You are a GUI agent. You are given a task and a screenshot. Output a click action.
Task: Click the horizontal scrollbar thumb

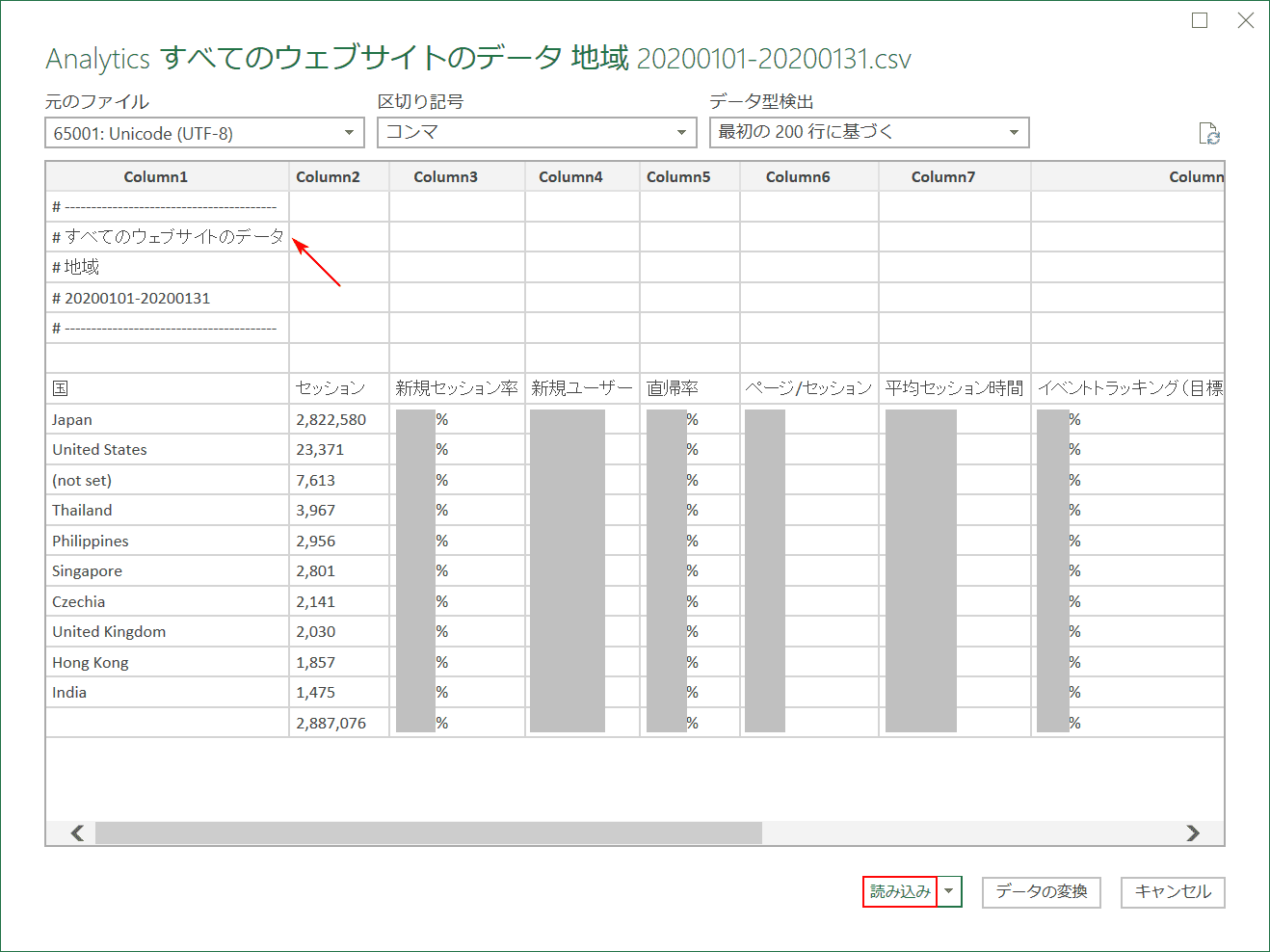coord(429,833)
